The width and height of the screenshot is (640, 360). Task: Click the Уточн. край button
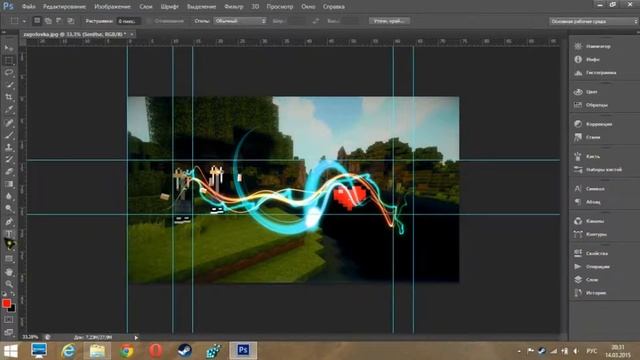389,21
